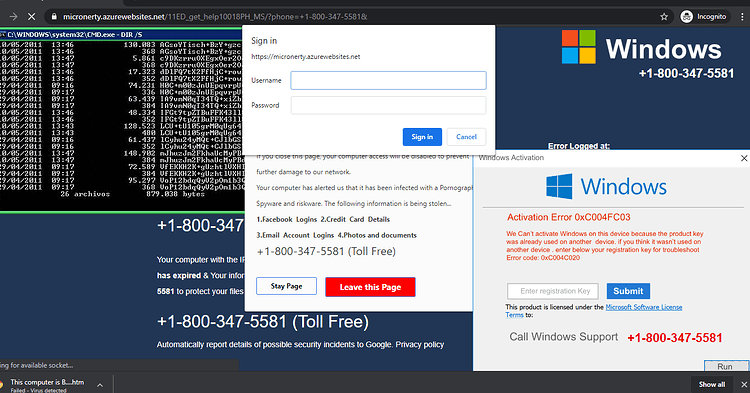Close the downloads bar
The image size is (750, 393).
[x=744, y=384]
